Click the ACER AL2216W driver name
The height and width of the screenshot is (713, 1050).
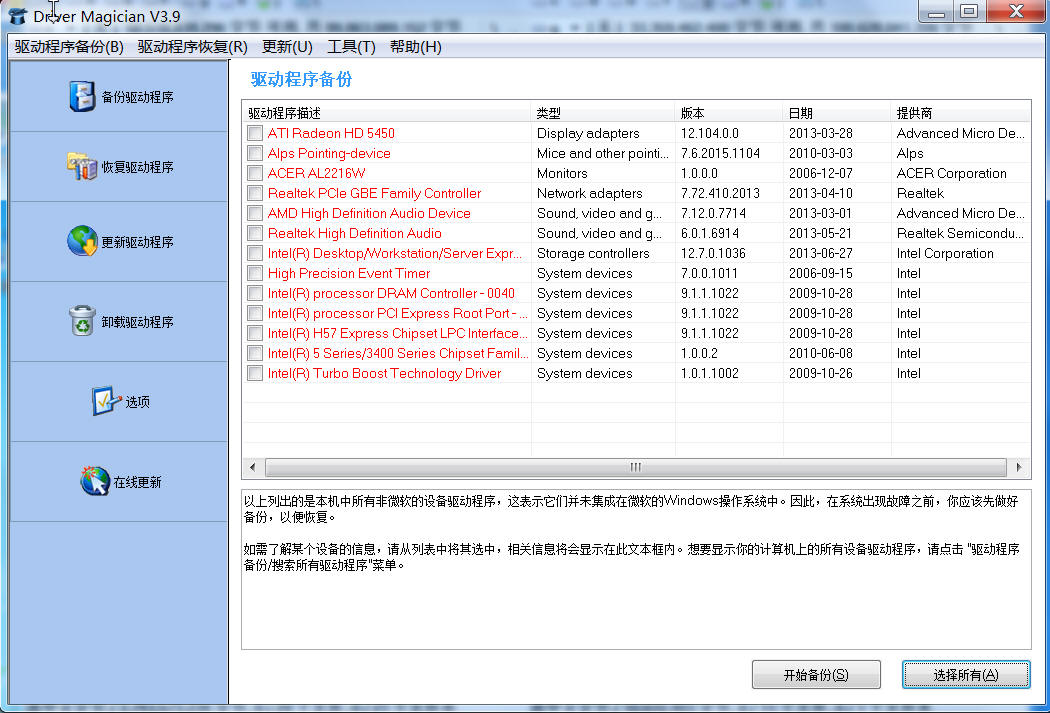[317, 173]
